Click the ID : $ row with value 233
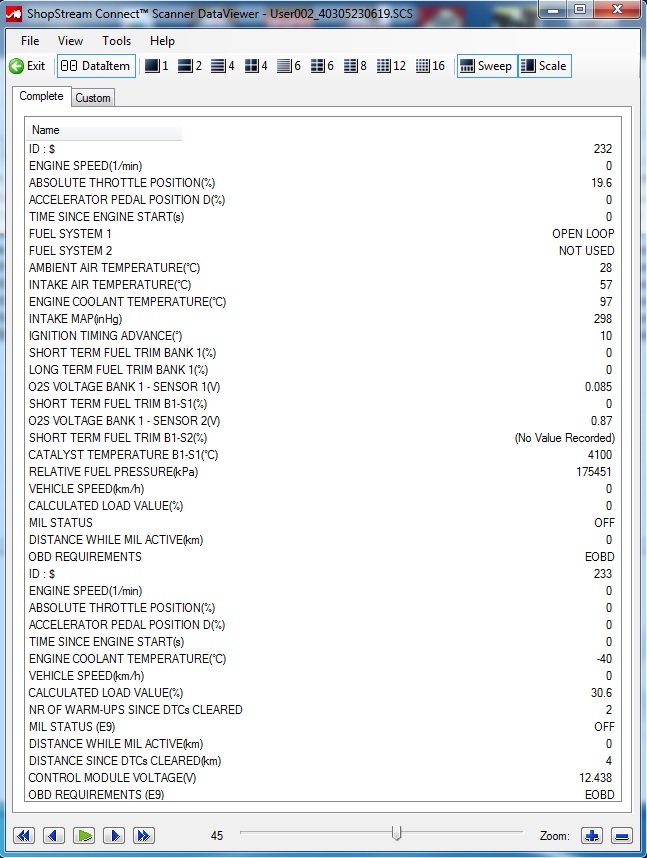The width and height of the screenshot is (647, 858). 323,573
